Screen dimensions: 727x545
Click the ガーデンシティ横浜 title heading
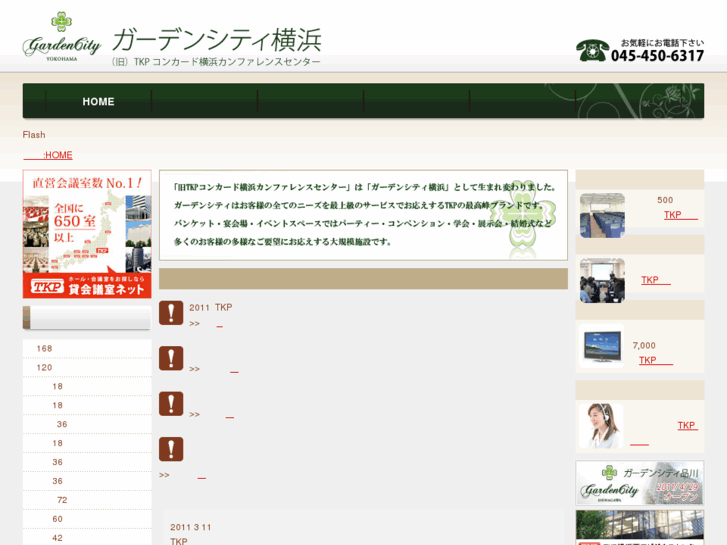point(217,40)
